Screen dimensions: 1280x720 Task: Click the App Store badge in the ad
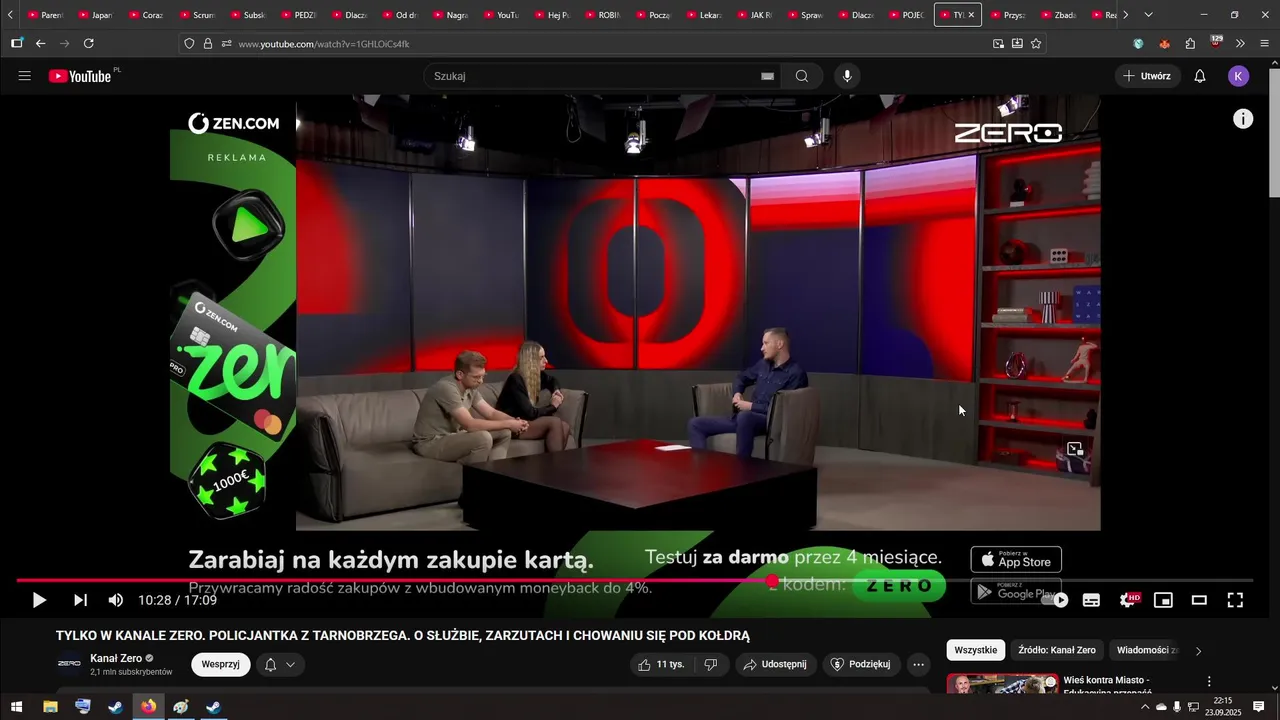(x=1016, y=559)
